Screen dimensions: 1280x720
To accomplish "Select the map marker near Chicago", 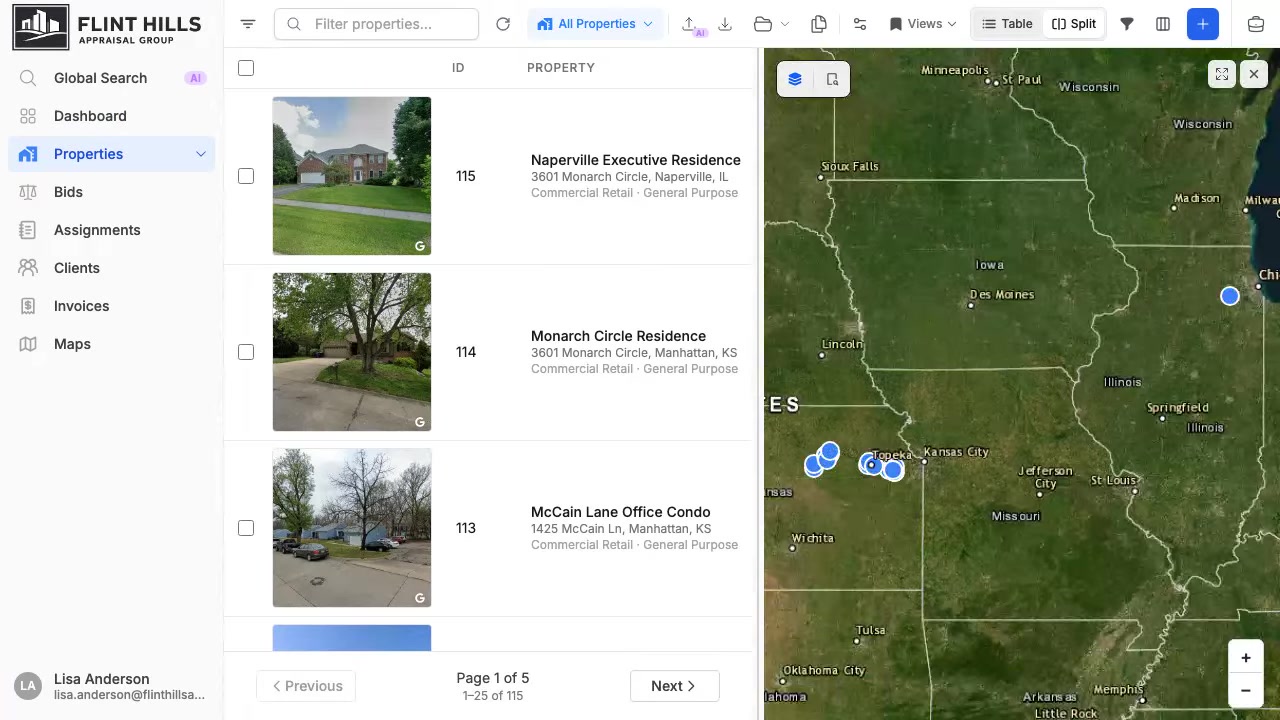I will [1230, 296].
